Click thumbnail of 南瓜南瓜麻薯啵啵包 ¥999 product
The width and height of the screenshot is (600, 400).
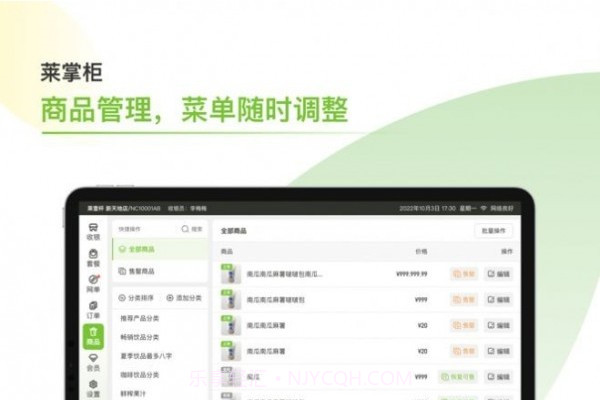pyautogui.click(x=231, y=299)
